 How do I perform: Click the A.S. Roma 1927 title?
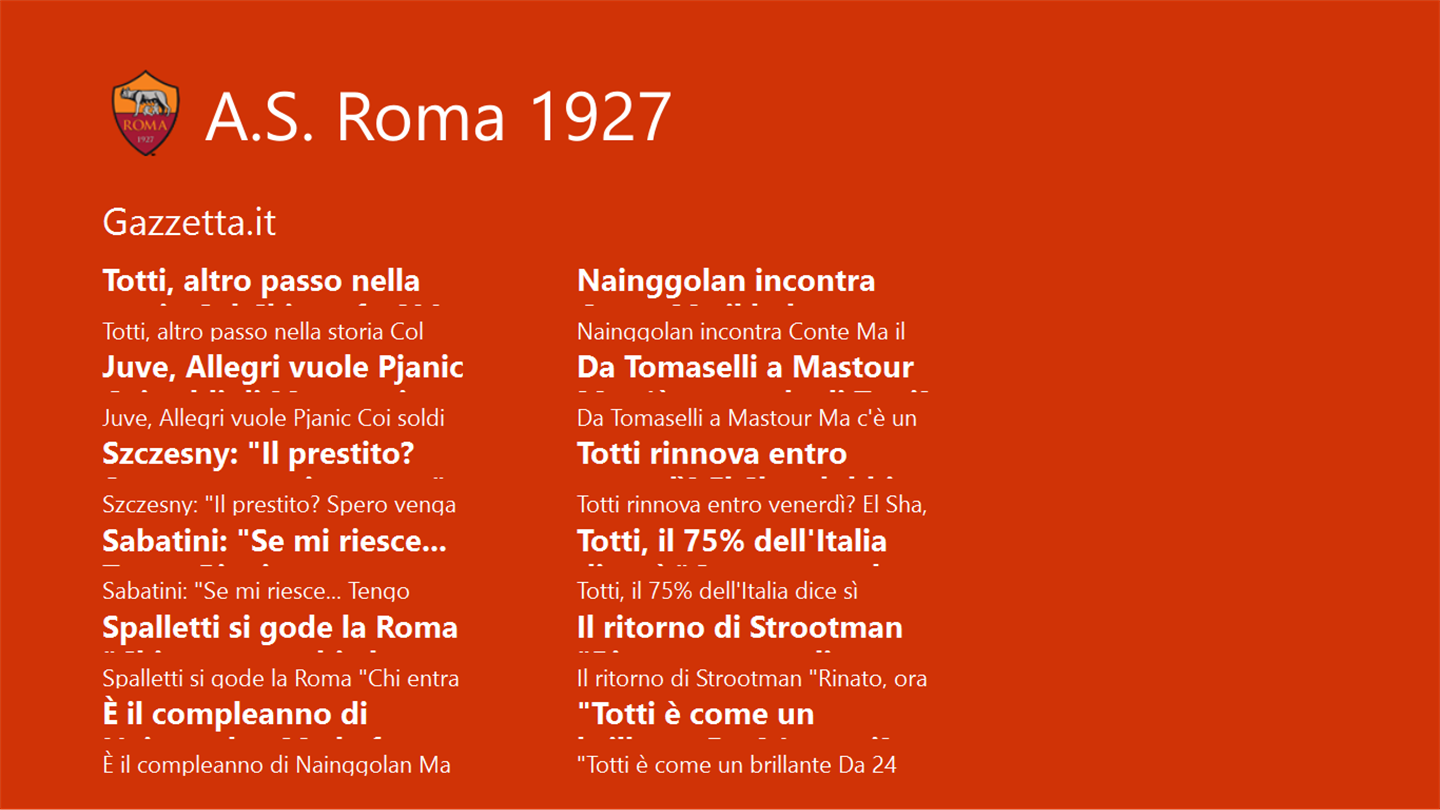(x=438, y=116)
